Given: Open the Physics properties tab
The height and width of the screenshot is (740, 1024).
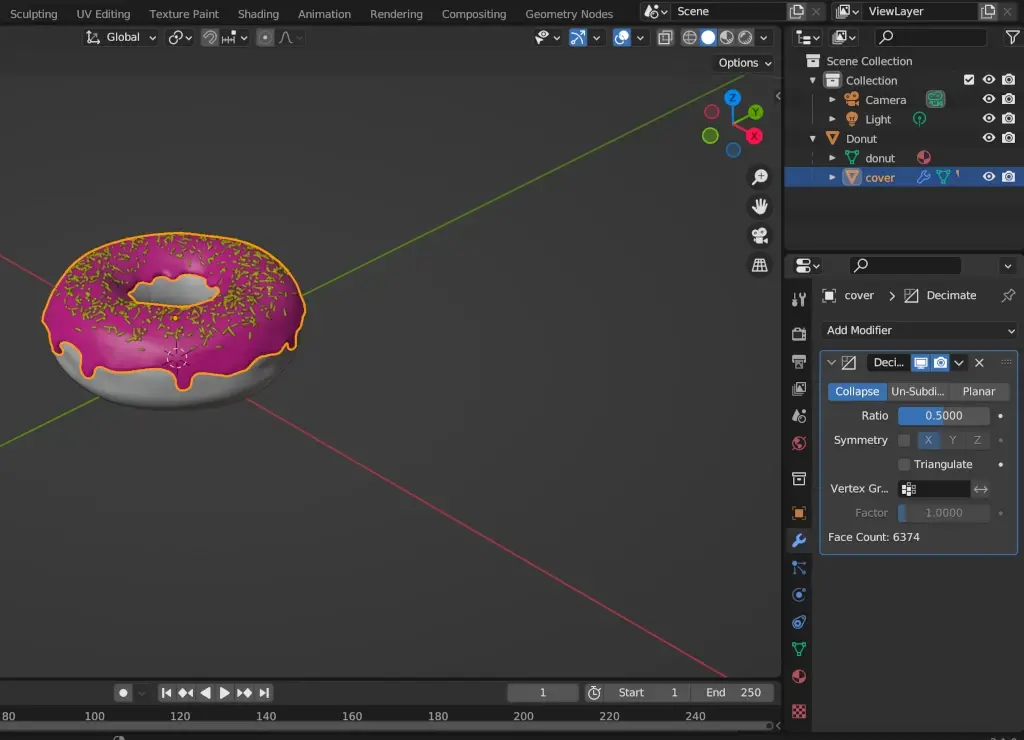Looking at the screenshot, I should pyautogui.click(x=799, y=595).
